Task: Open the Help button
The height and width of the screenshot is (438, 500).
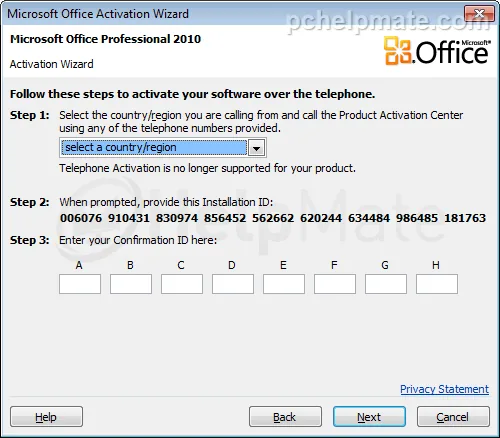Action: click(x=46, y=417)
